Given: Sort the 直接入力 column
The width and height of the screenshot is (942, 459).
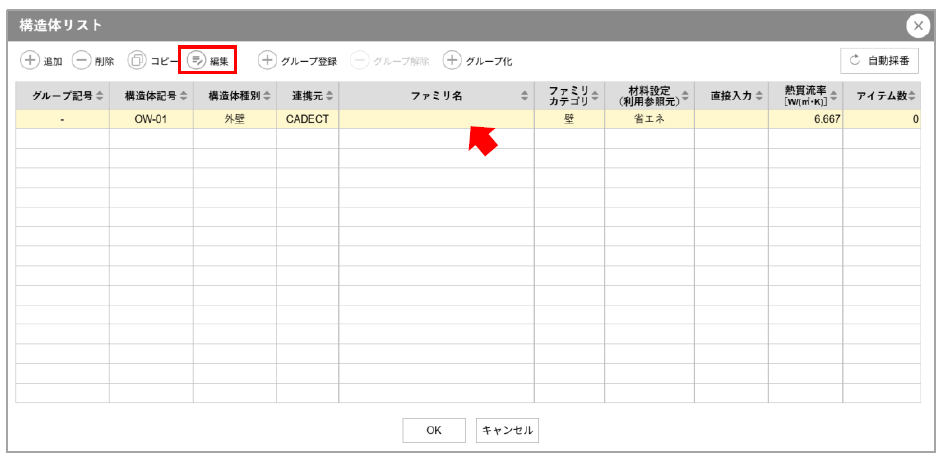Looking at the screenshot, I should [x=730, y=96].
